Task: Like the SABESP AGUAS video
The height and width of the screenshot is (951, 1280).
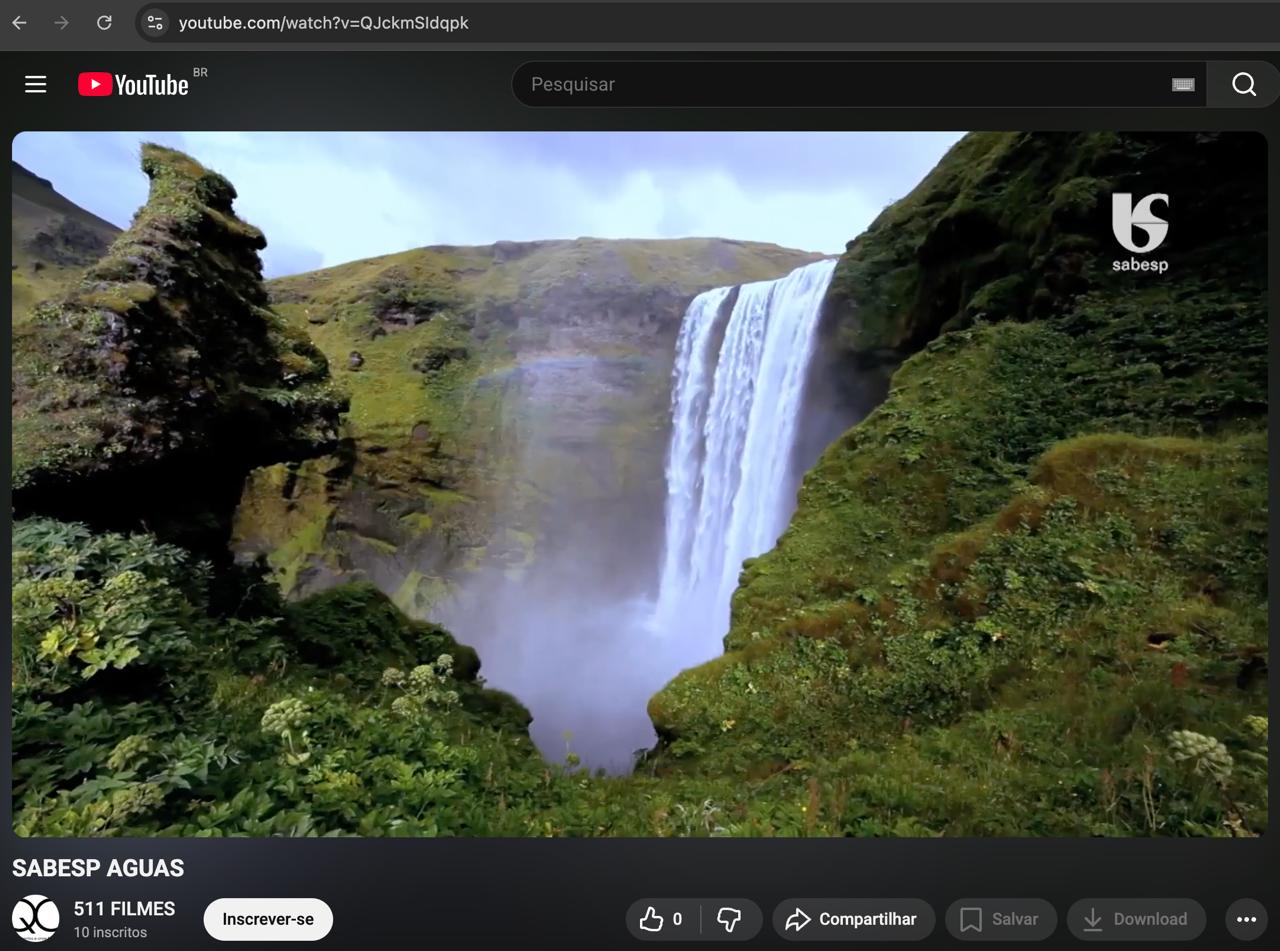Action: [x=662, y=919]
